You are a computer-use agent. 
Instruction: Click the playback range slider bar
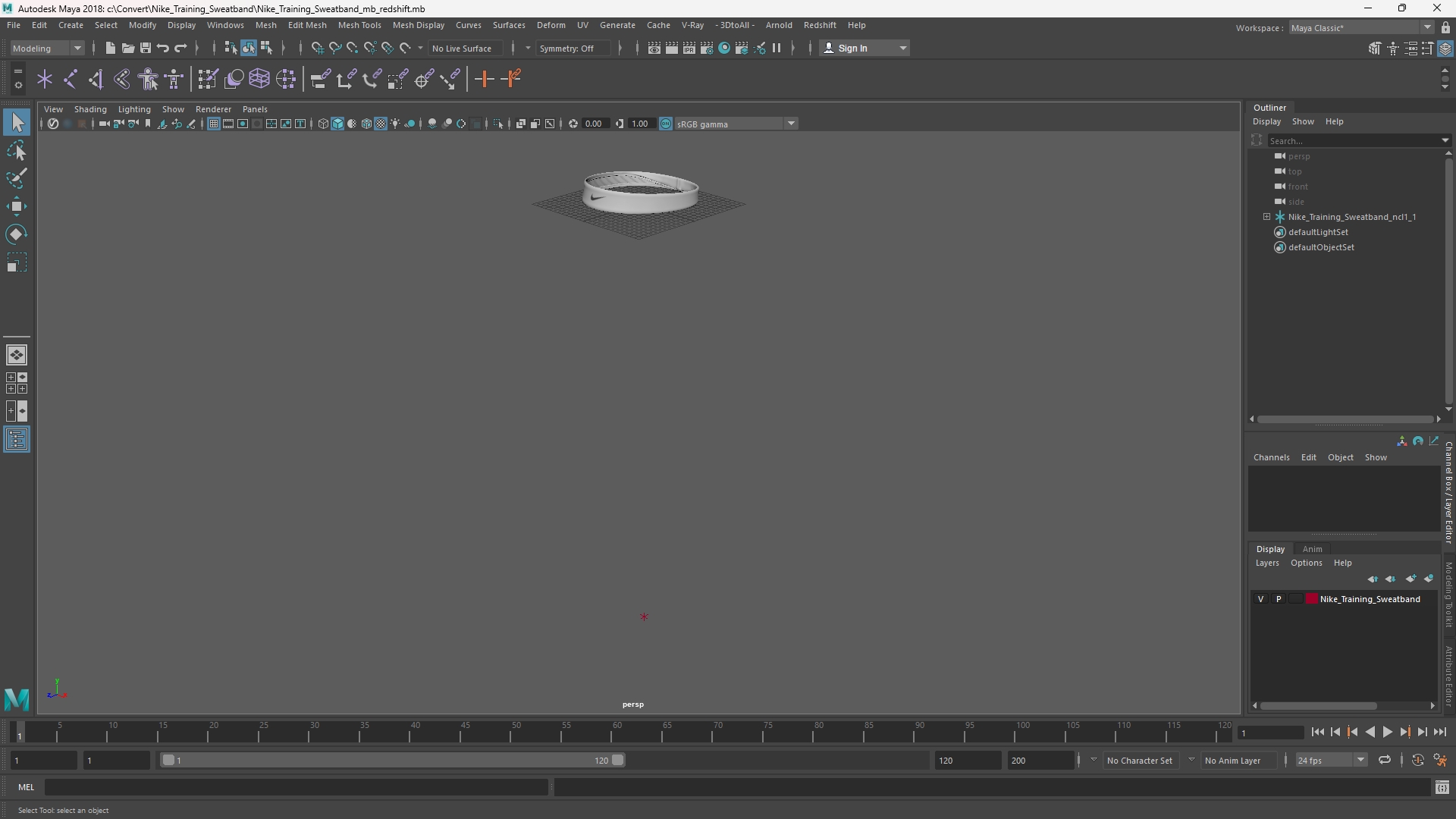coord(393,760)
